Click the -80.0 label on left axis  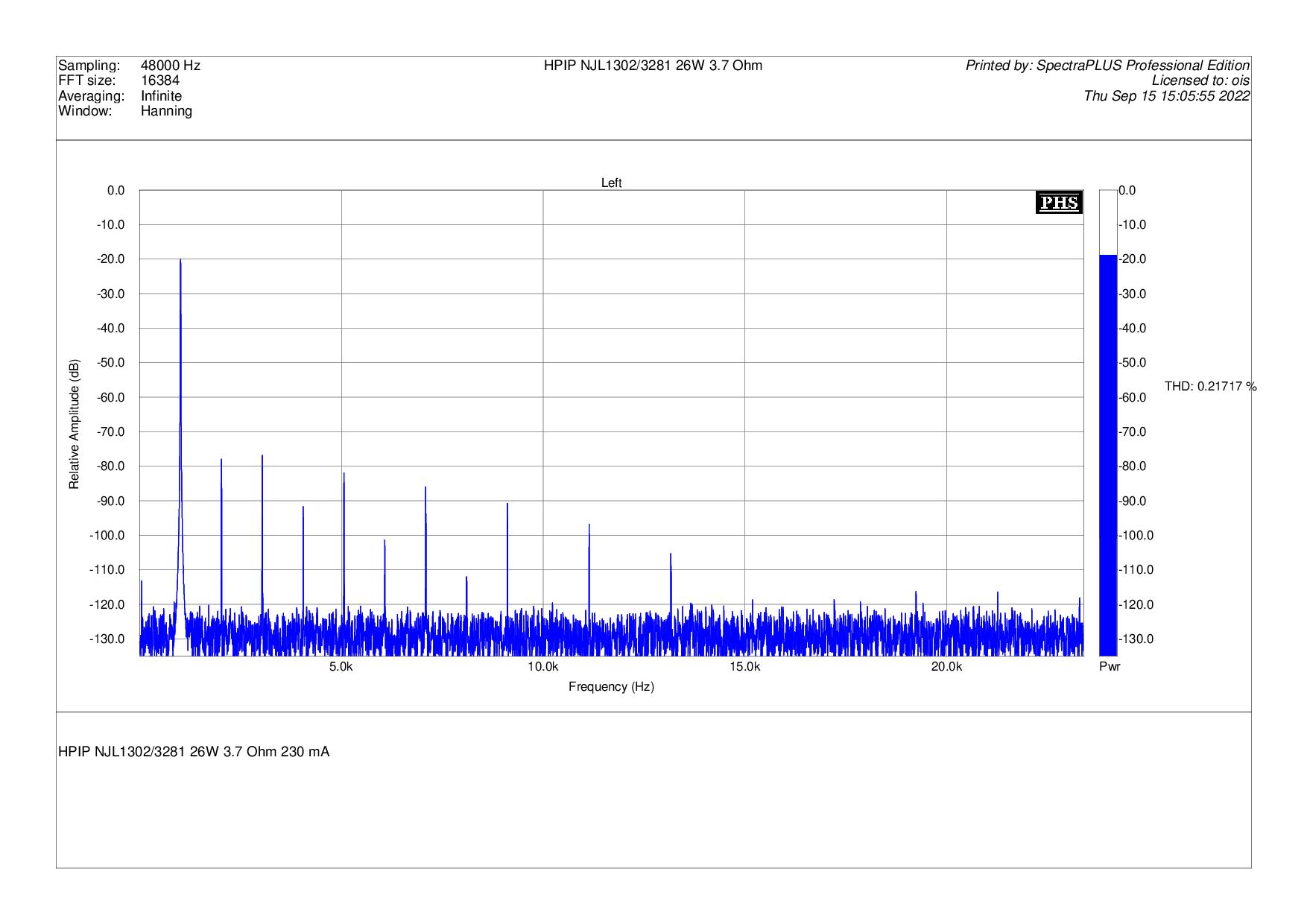112,466
